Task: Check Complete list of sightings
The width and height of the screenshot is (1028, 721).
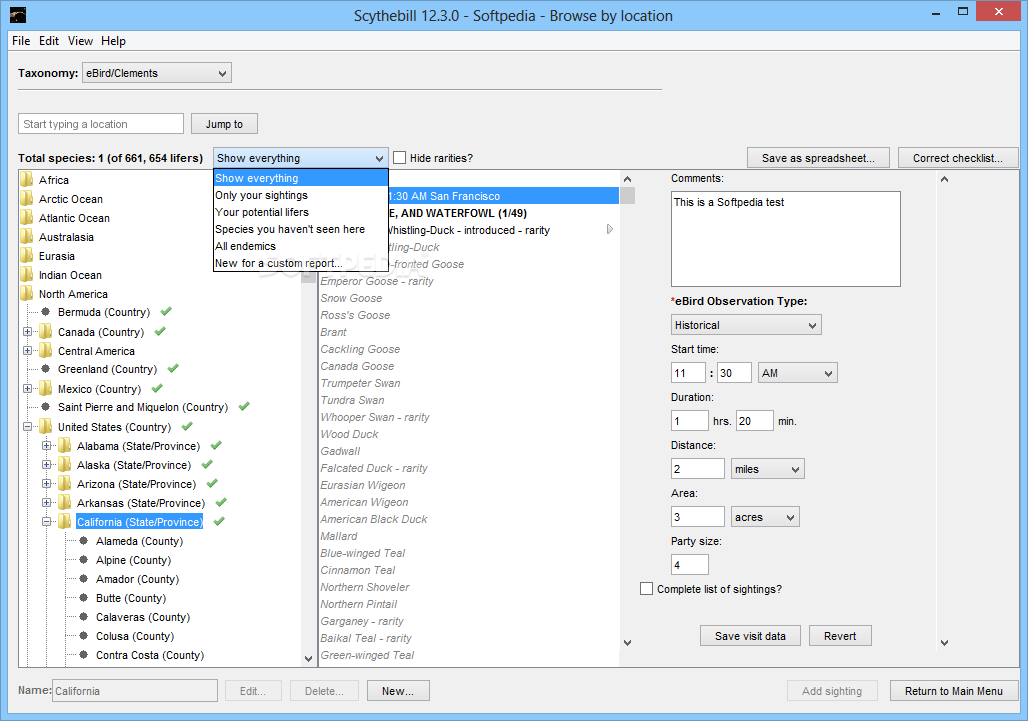Action: [x=646, y=589]
